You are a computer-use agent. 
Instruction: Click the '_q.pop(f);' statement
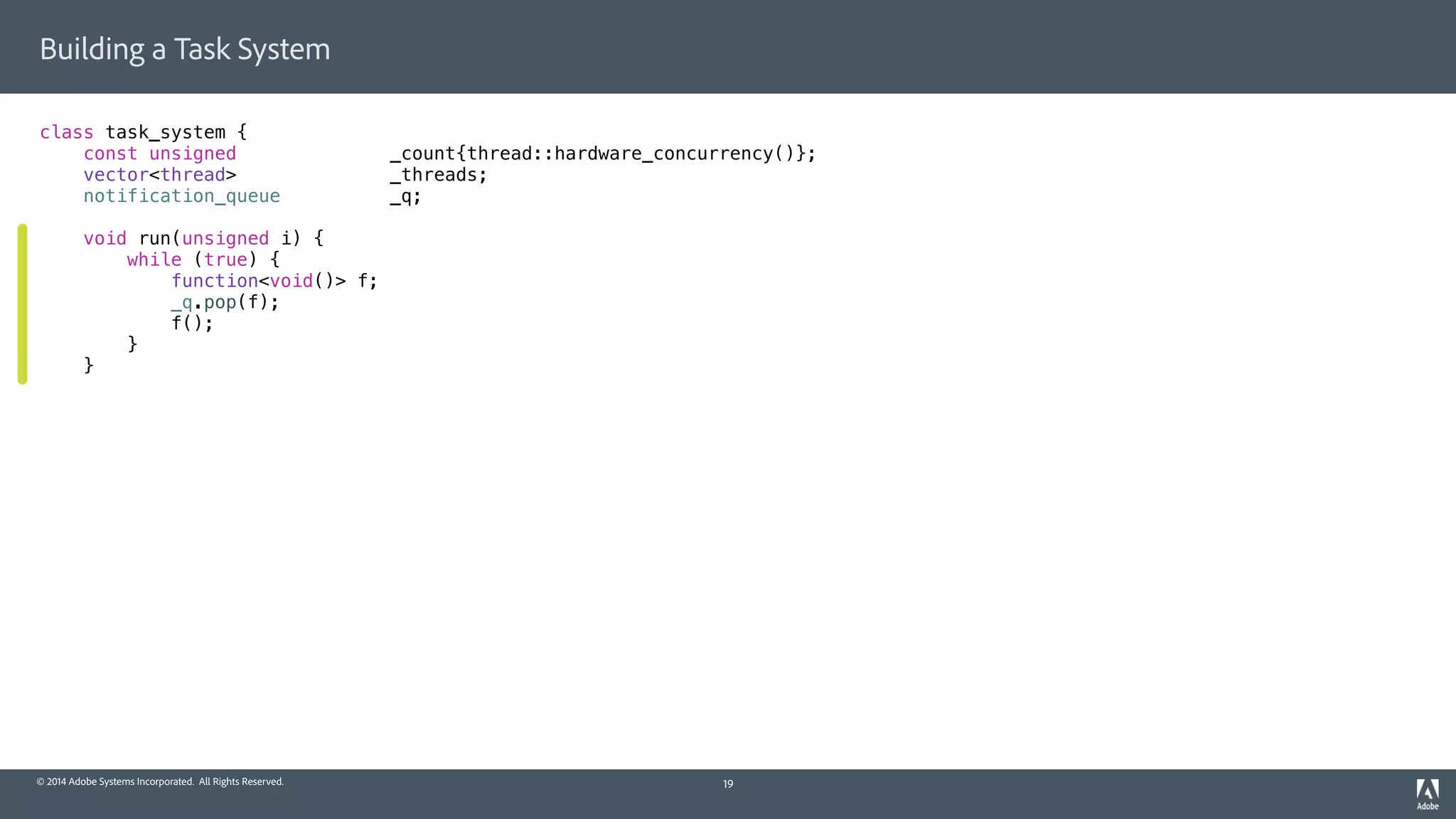click(x=225, y=302)
